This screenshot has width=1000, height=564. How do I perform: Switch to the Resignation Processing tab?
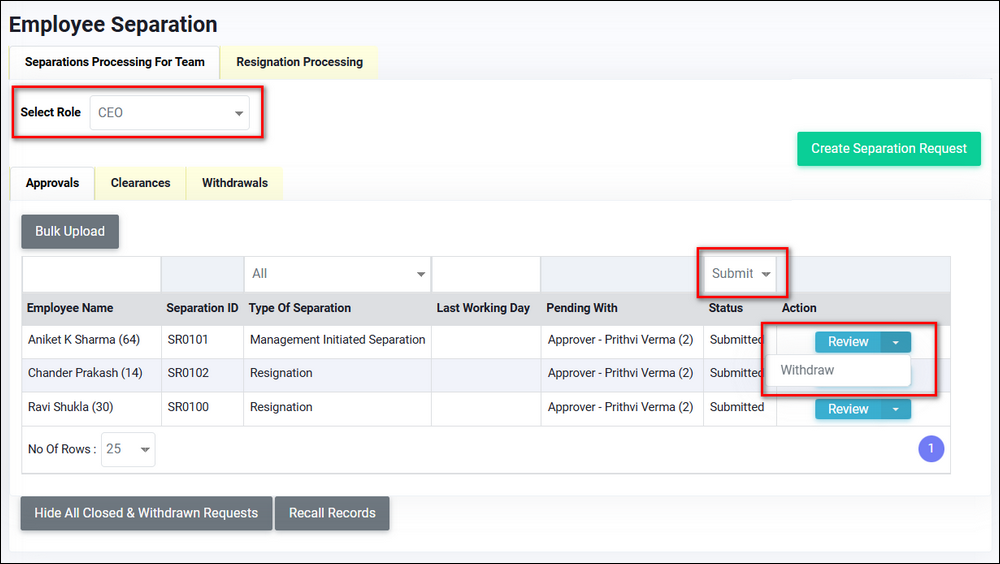click(299, 62)
